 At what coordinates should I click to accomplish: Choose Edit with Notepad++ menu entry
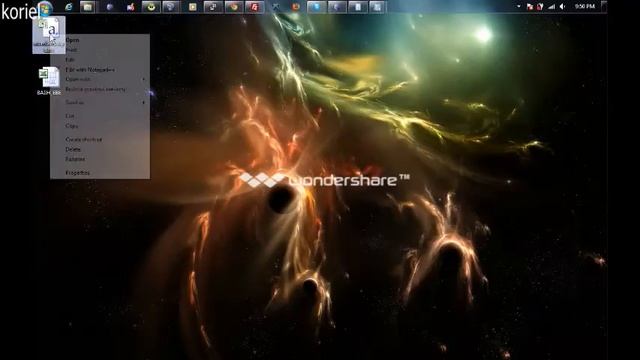click(x=100, y=70)
